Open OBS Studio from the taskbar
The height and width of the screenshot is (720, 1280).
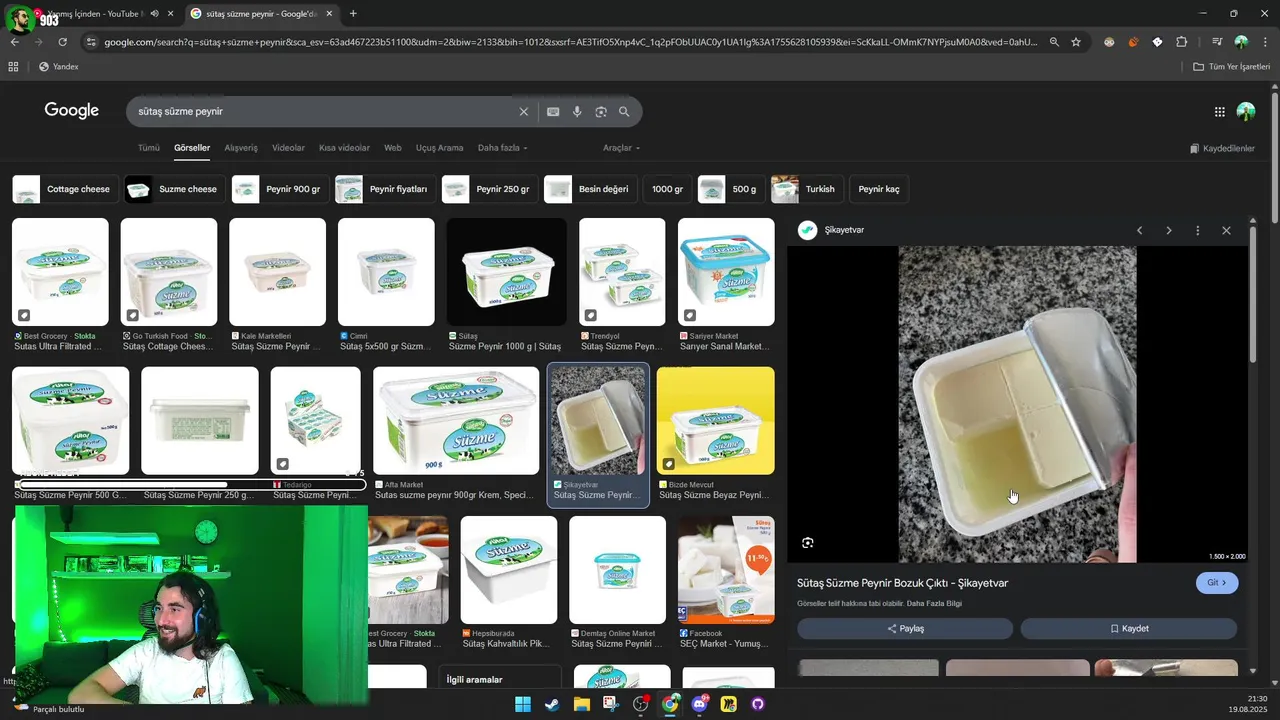click(x=640, y=704)
